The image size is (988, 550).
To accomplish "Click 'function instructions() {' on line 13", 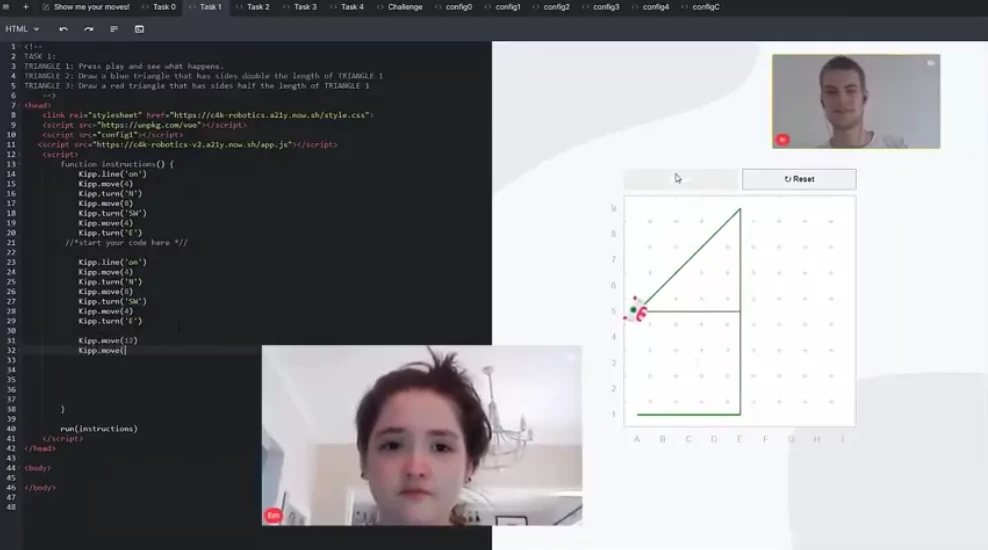I will tap(117, 164).
